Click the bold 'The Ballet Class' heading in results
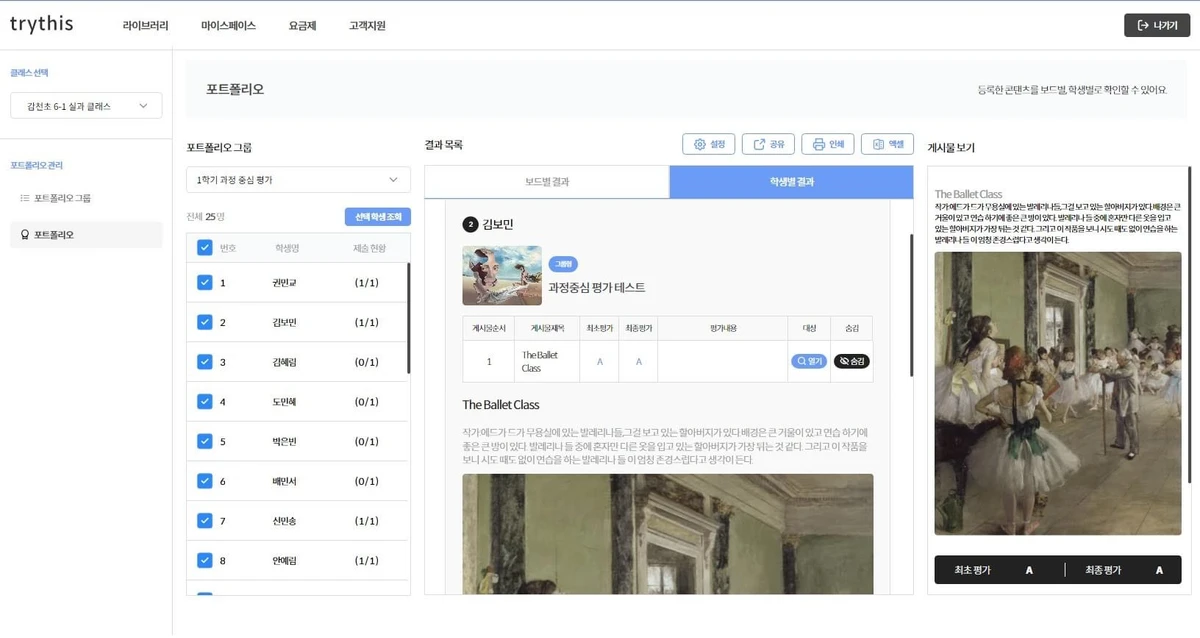The height and width of the screenshot is (638, 1200). pos(501,405)
